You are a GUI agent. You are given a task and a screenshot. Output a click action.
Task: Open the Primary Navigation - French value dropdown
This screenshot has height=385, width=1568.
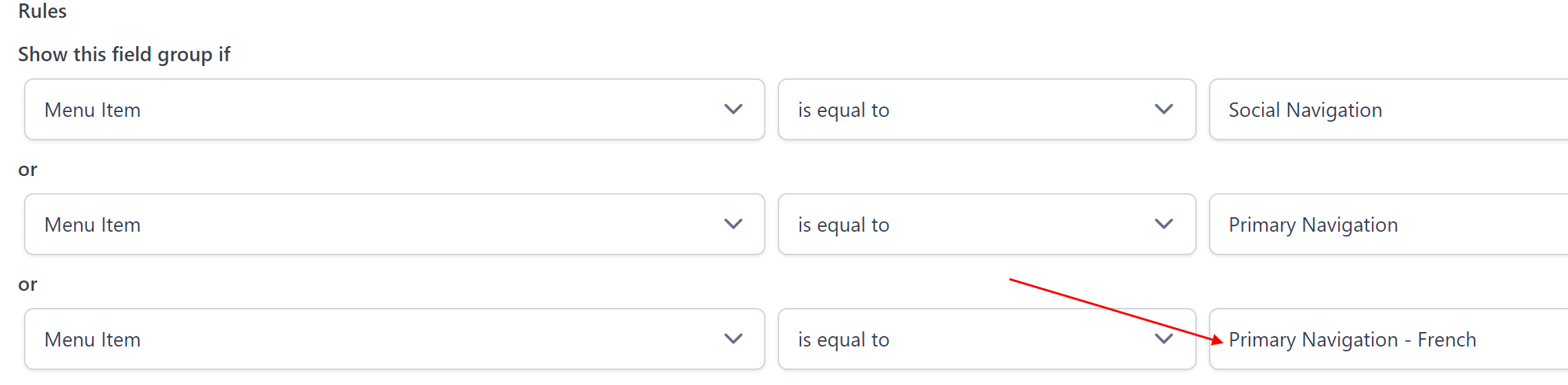tap(1388, 340)
